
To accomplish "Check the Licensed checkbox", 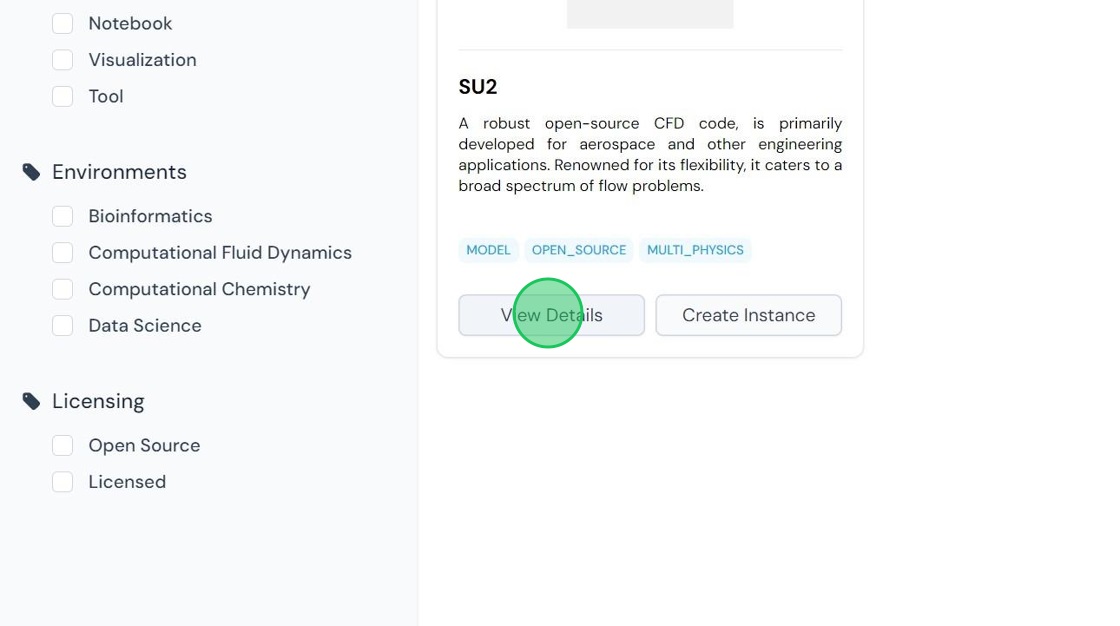I will tap(62, 482).
